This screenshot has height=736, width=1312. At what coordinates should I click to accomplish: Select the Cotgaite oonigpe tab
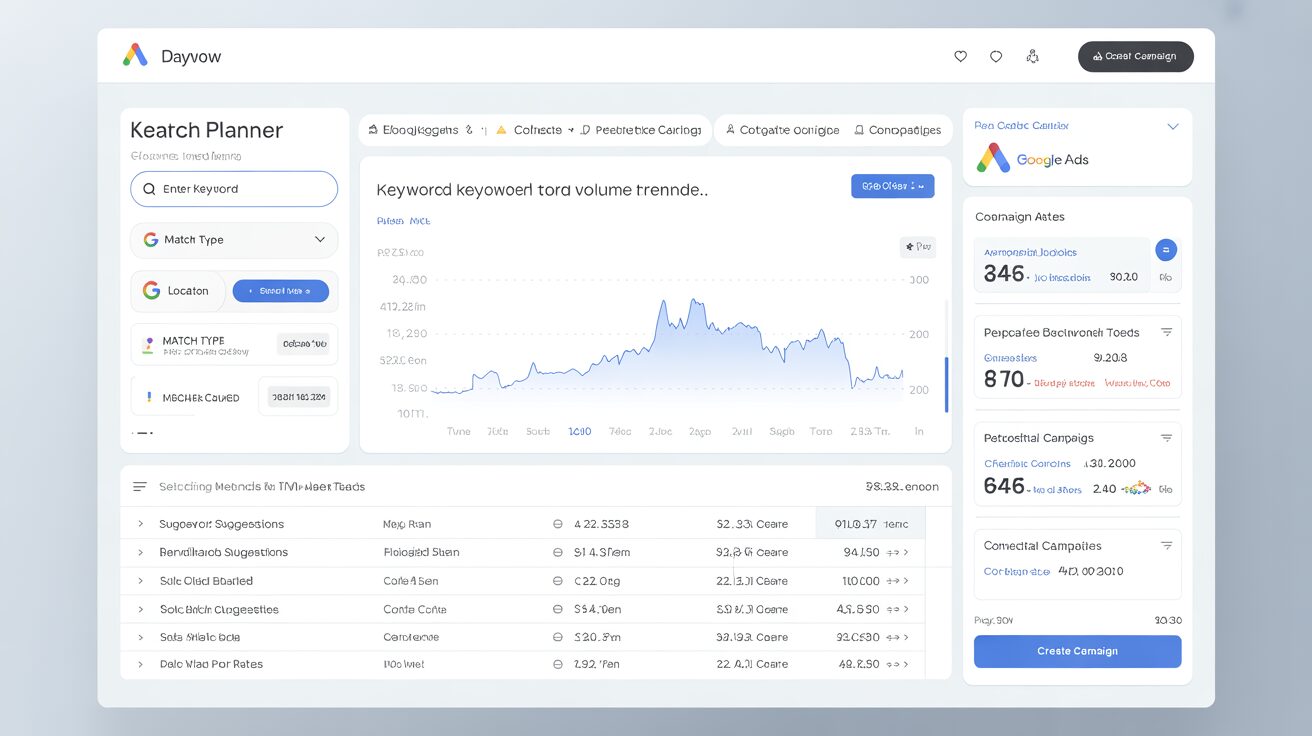(782, 130)
